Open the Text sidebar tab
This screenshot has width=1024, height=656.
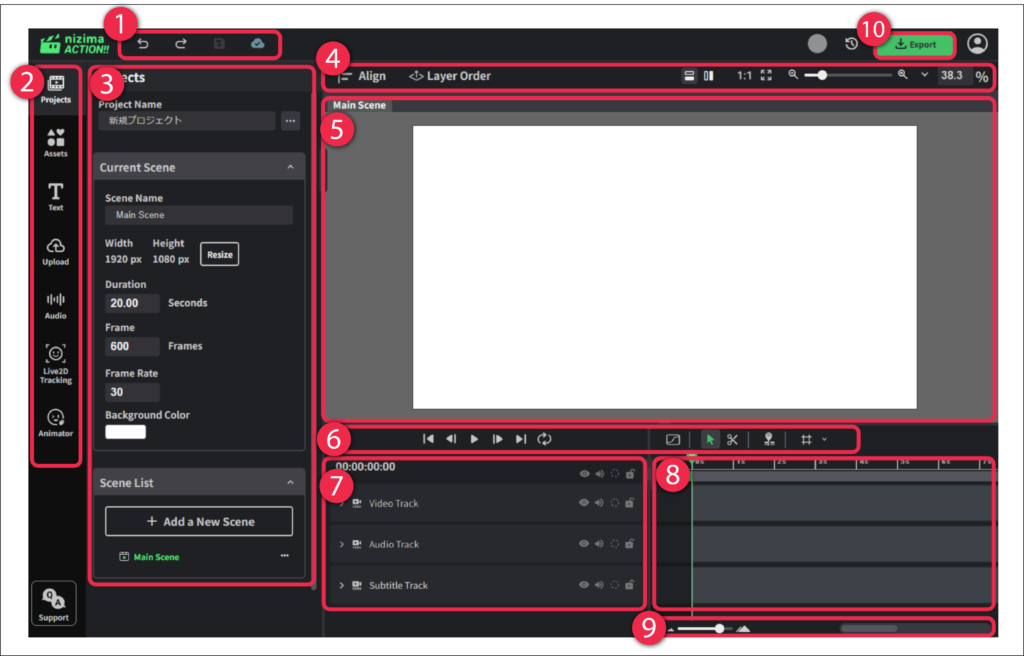(56, 197)
